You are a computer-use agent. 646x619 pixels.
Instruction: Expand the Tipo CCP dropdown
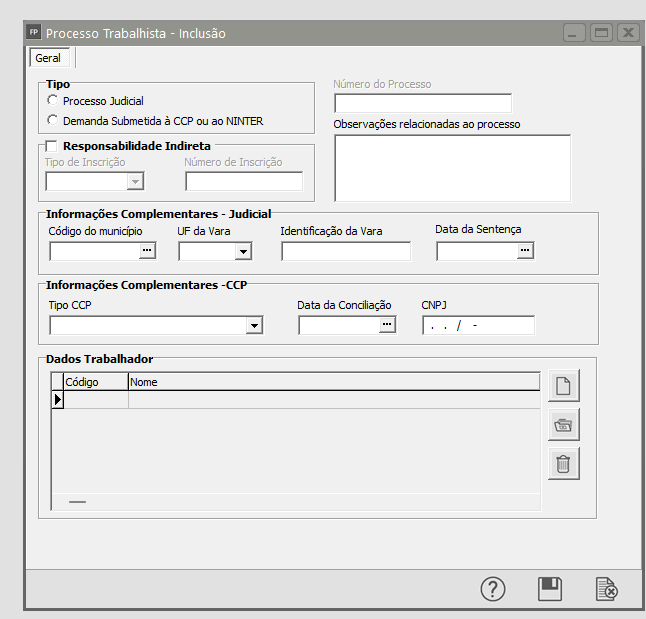tap(254, 325)
